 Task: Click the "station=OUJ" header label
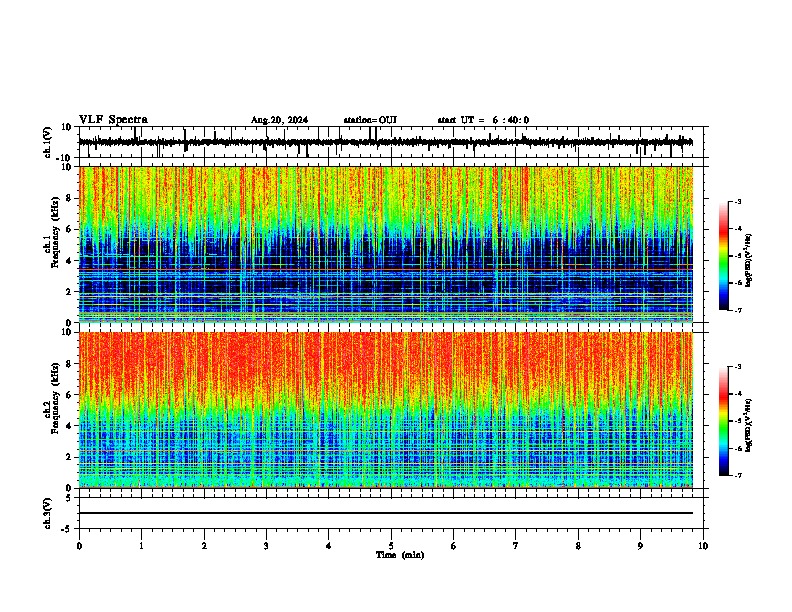370,120
